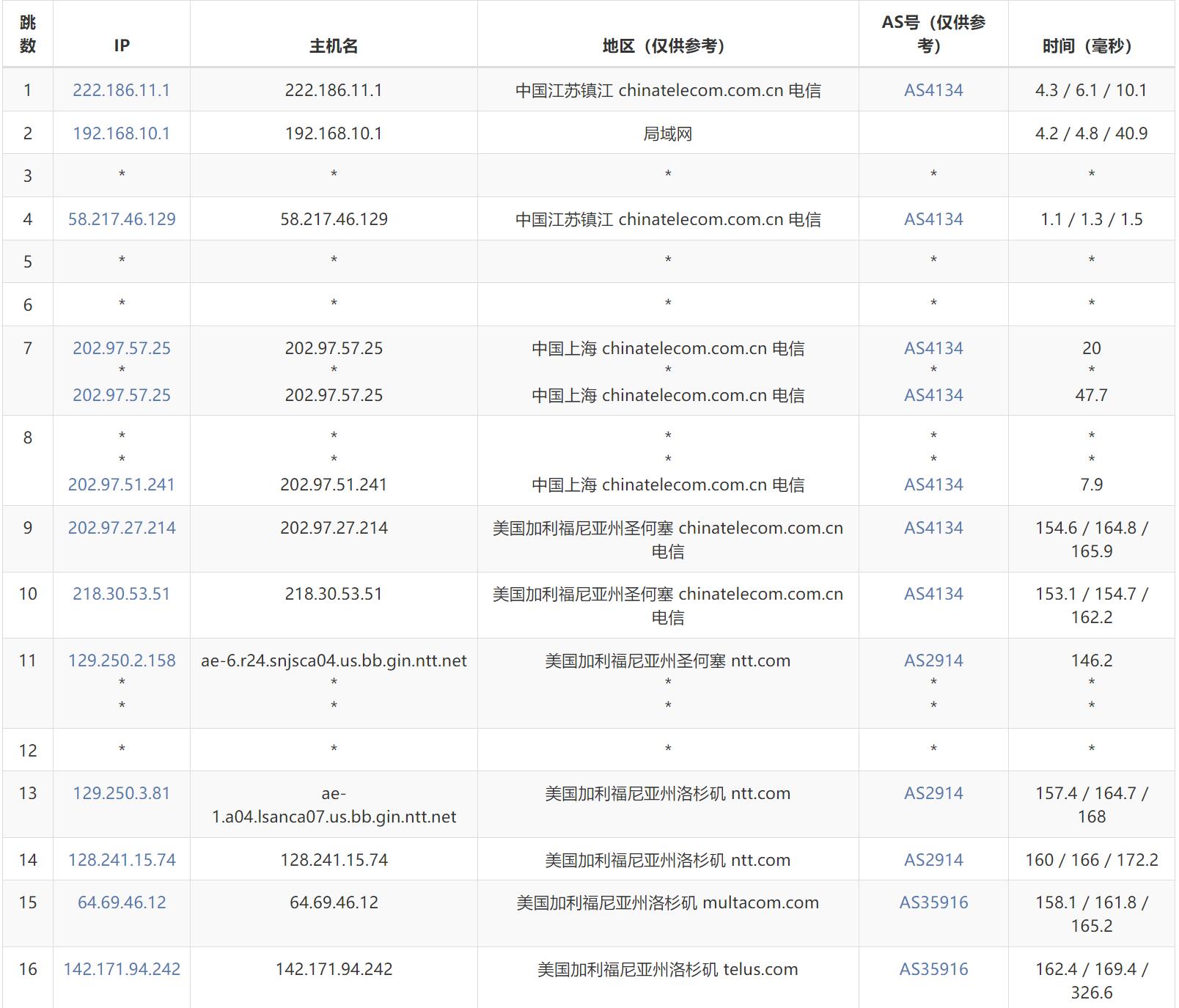Click time value 47.7 in hop 7
This screenshot has height=1008, width=1179.
[1092, 395]
